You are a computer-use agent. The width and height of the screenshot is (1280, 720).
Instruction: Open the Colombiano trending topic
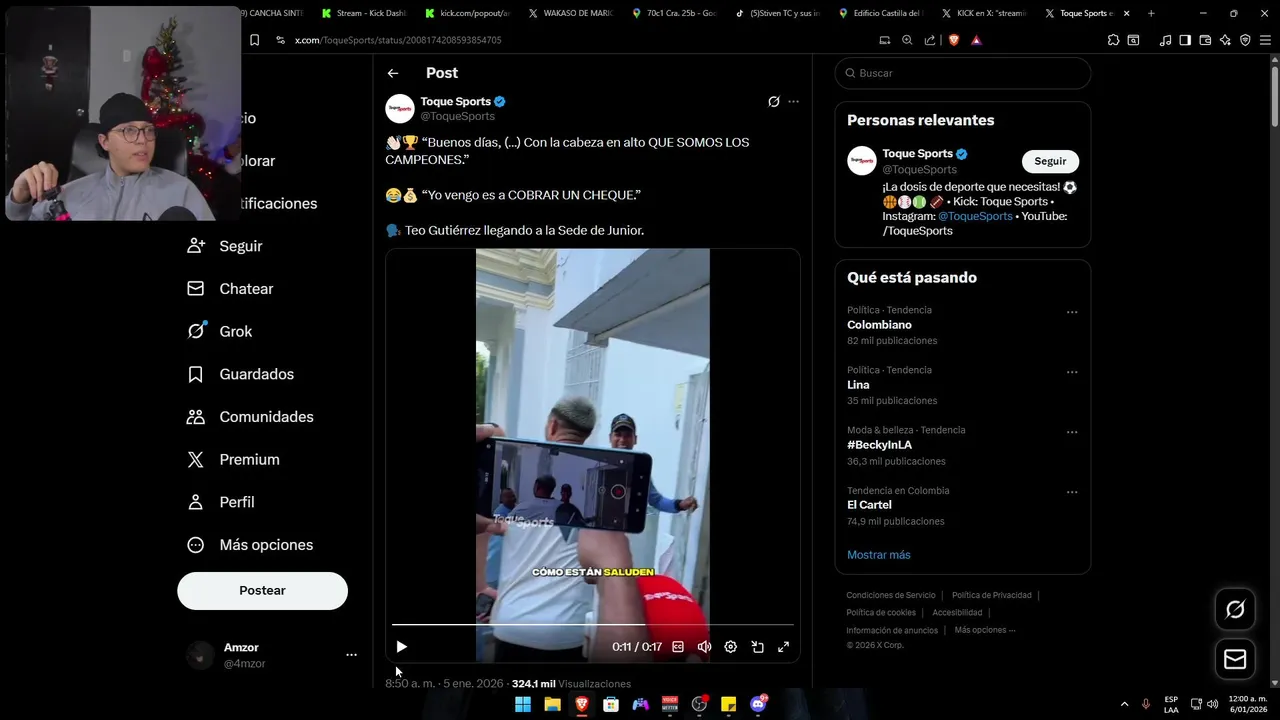pyautogui.click(x=879, y=325)
